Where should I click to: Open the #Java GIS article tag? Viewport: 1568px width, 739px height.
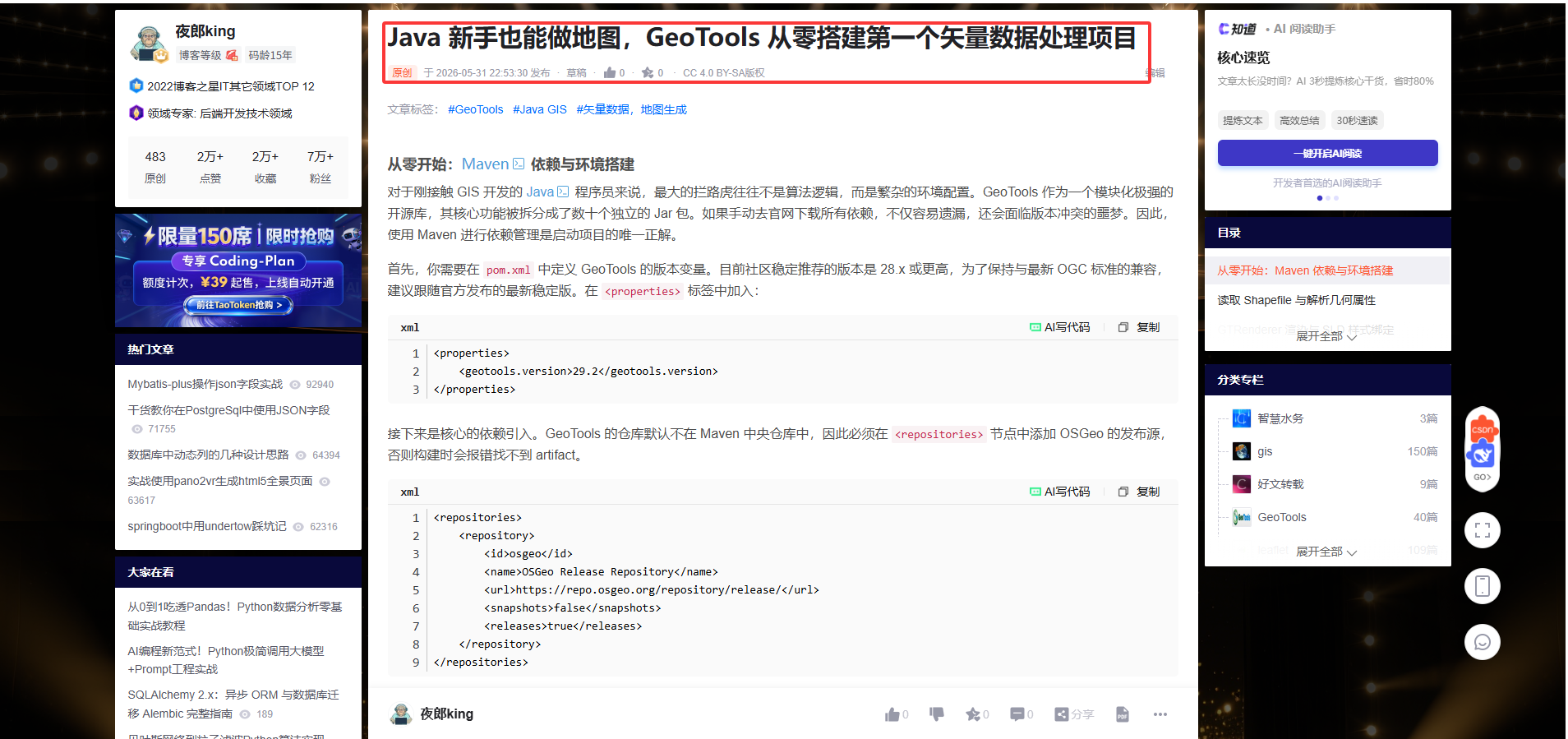(540, 109)
